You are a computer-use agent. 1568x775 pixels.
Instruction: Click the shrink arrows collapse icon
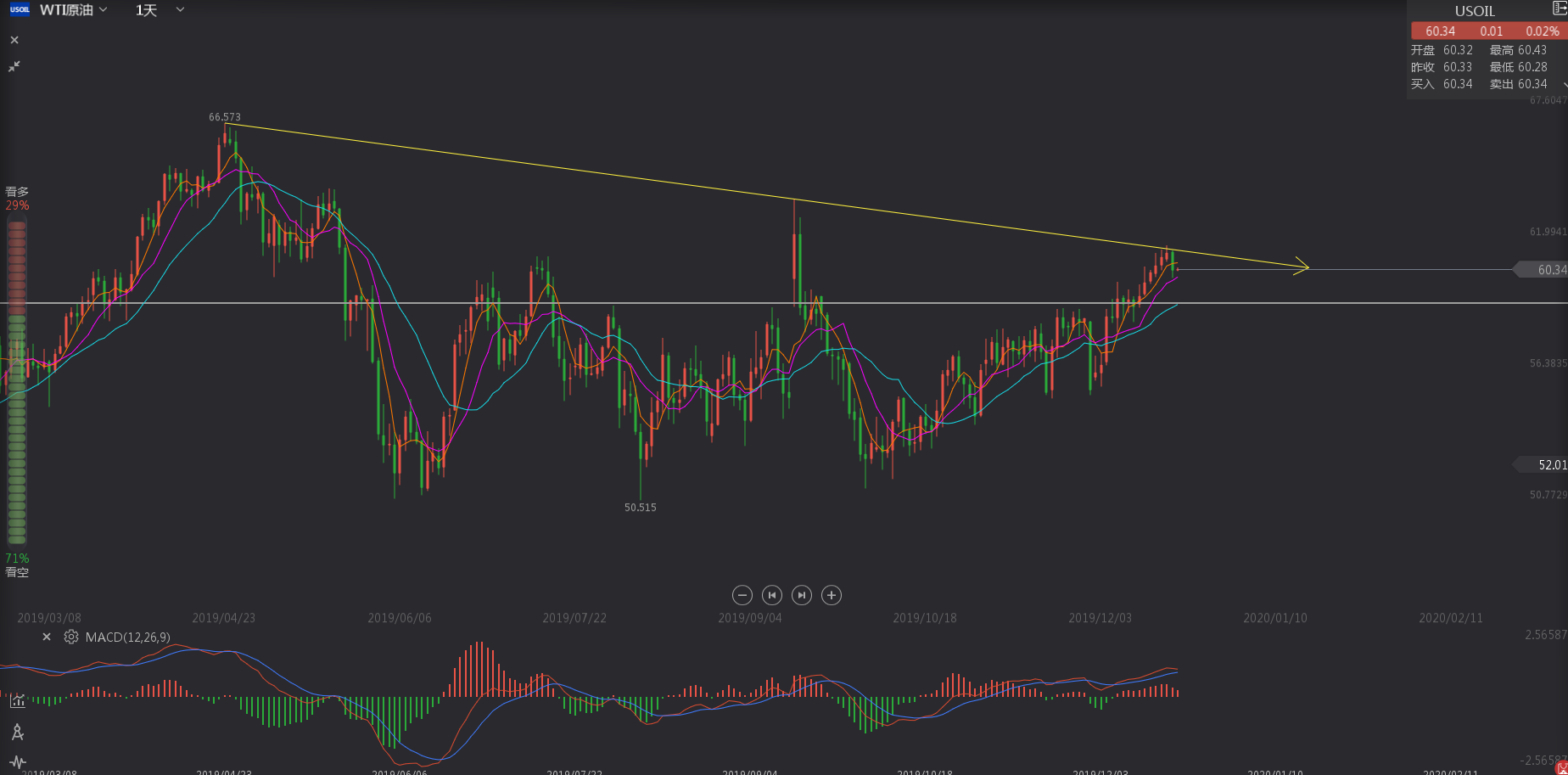point(14,66)
